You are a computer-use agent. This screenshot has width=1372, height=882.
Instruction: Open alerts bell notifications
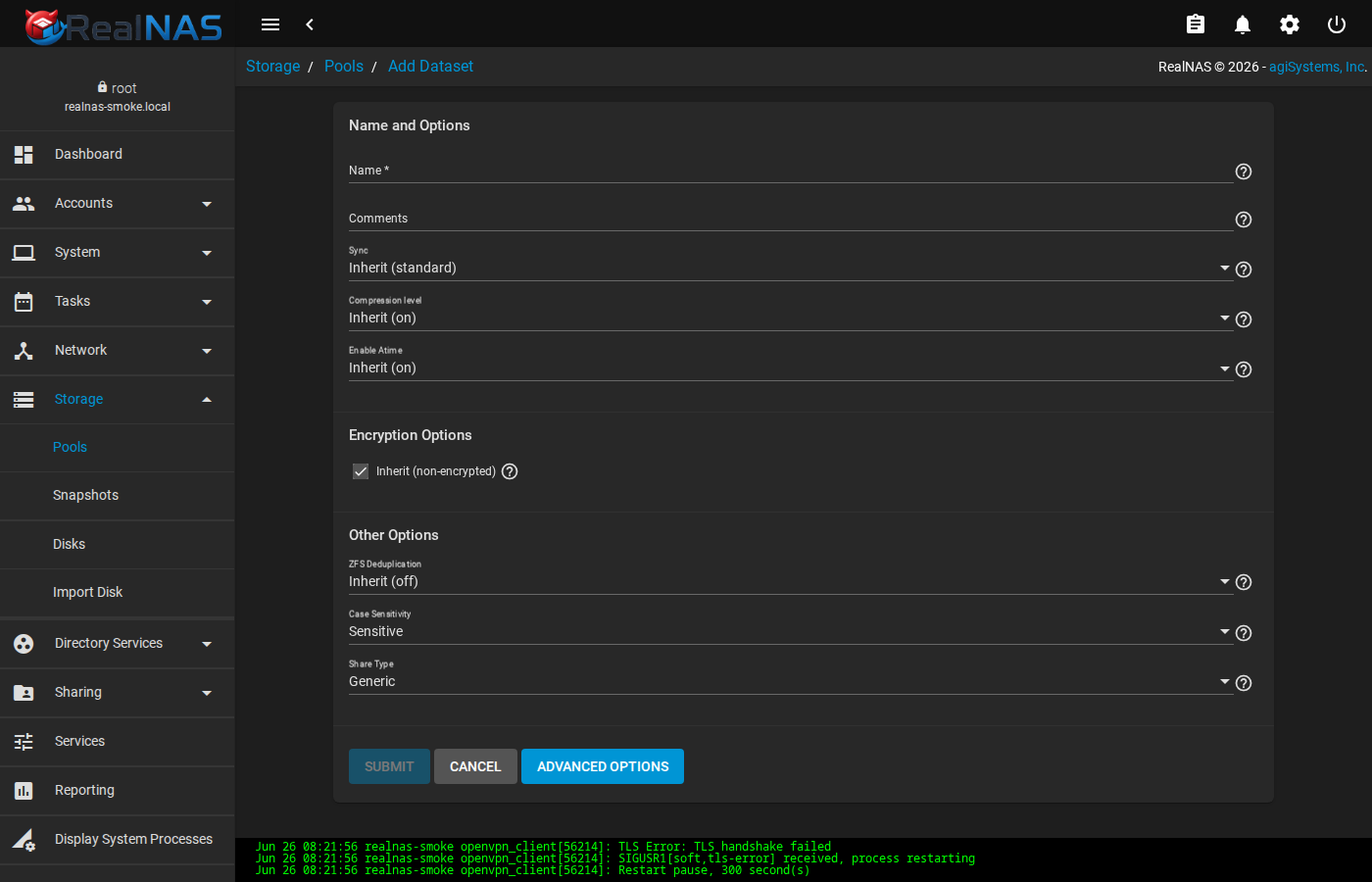pyautogui.click(x=1243, y=24)
